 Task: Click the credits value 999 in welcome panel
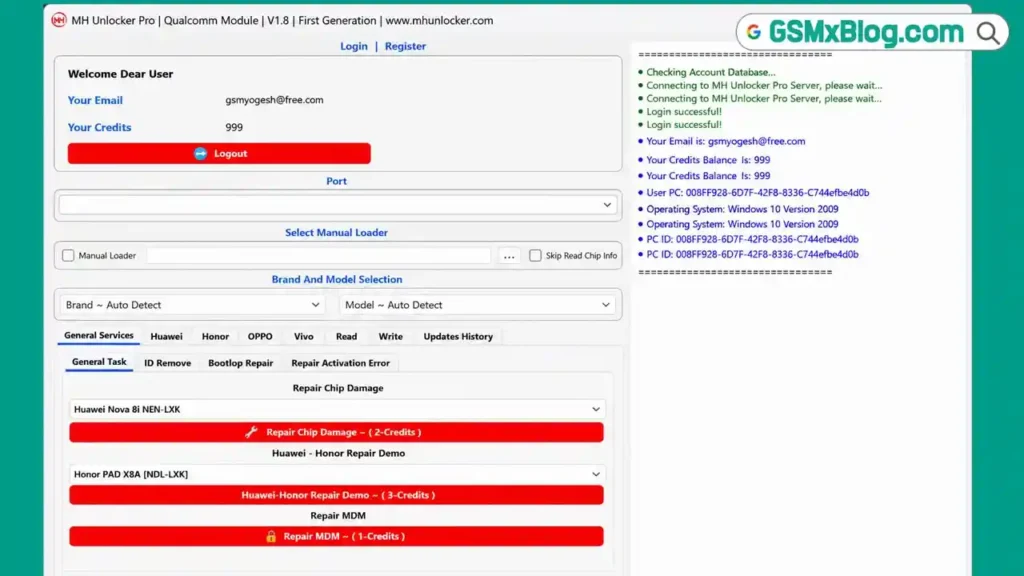(234, 127)
